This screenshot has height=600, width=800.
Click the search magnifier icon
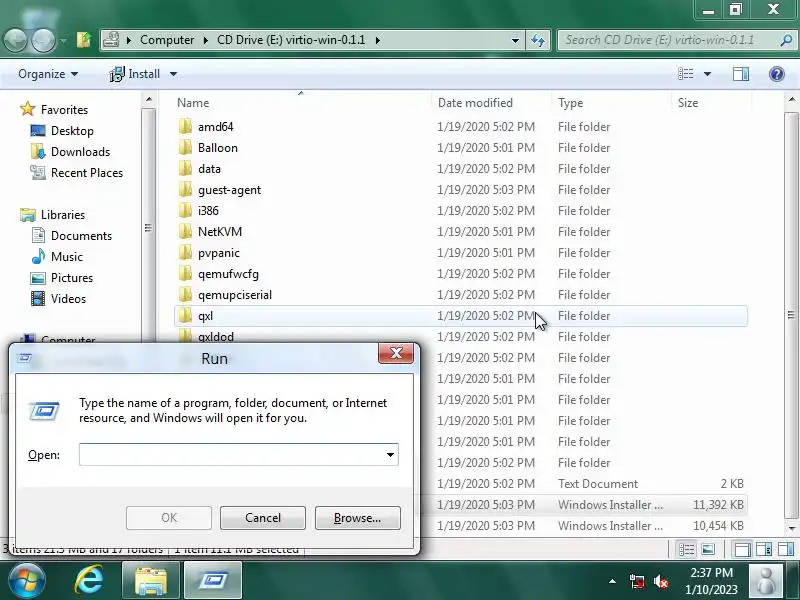786,40
